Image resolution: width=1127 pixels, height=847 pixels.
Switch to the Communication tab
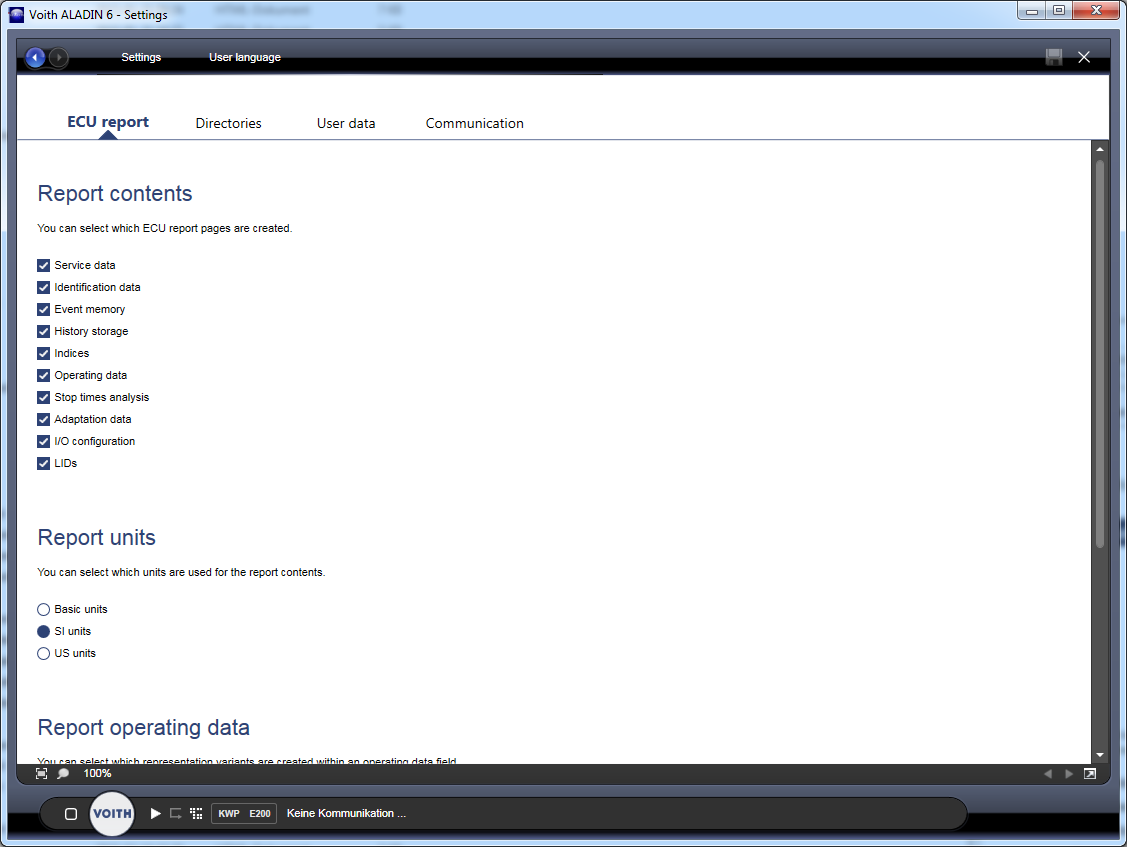[474, 124]
